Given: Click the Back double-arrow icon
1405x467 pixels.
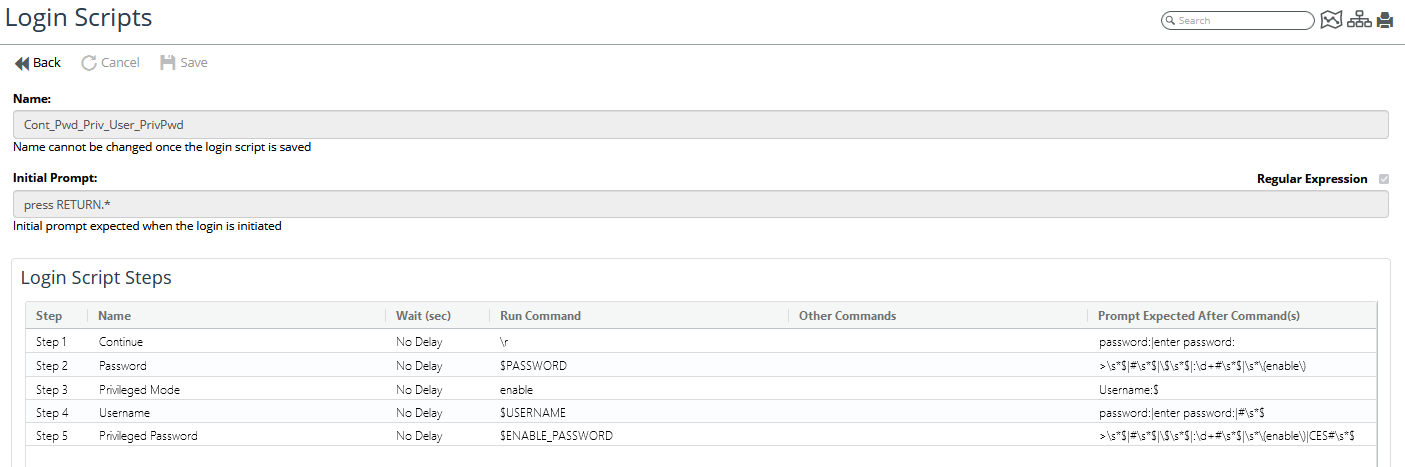Looking at the screenshot, I should [x=22, y=63].
